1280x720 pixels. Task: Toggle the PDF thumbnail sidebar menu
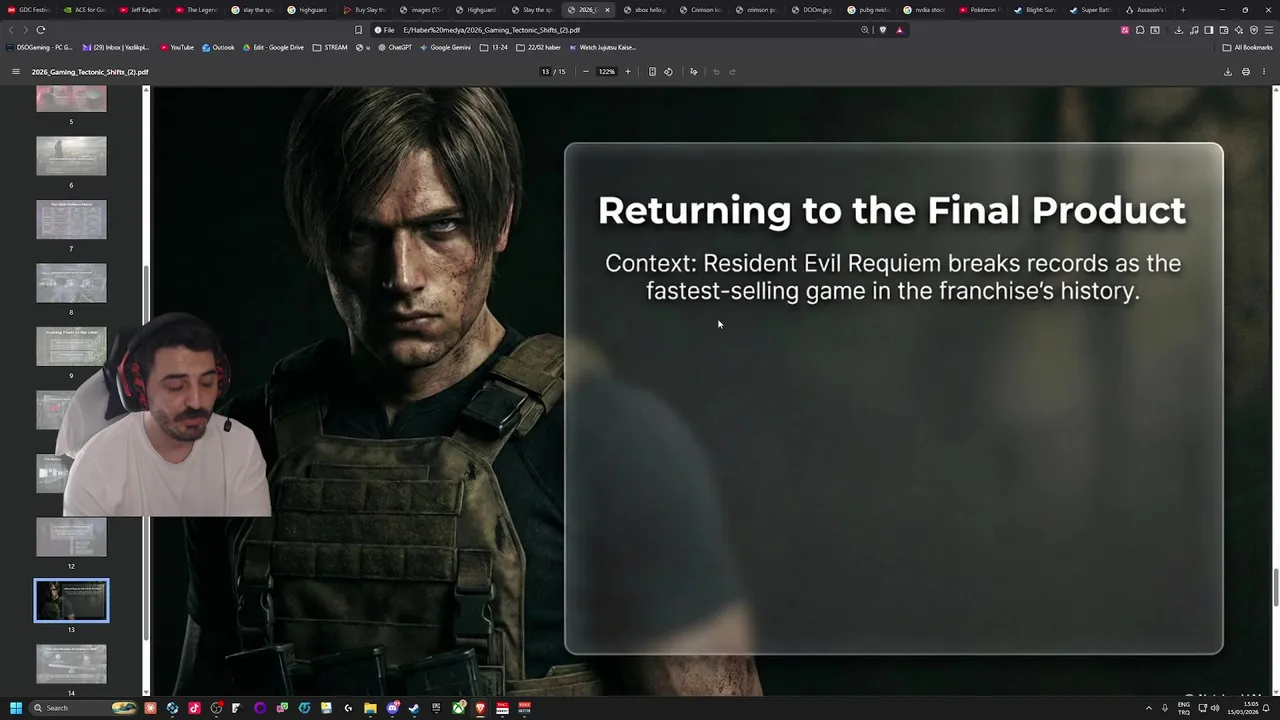click(x=16, y=72)
